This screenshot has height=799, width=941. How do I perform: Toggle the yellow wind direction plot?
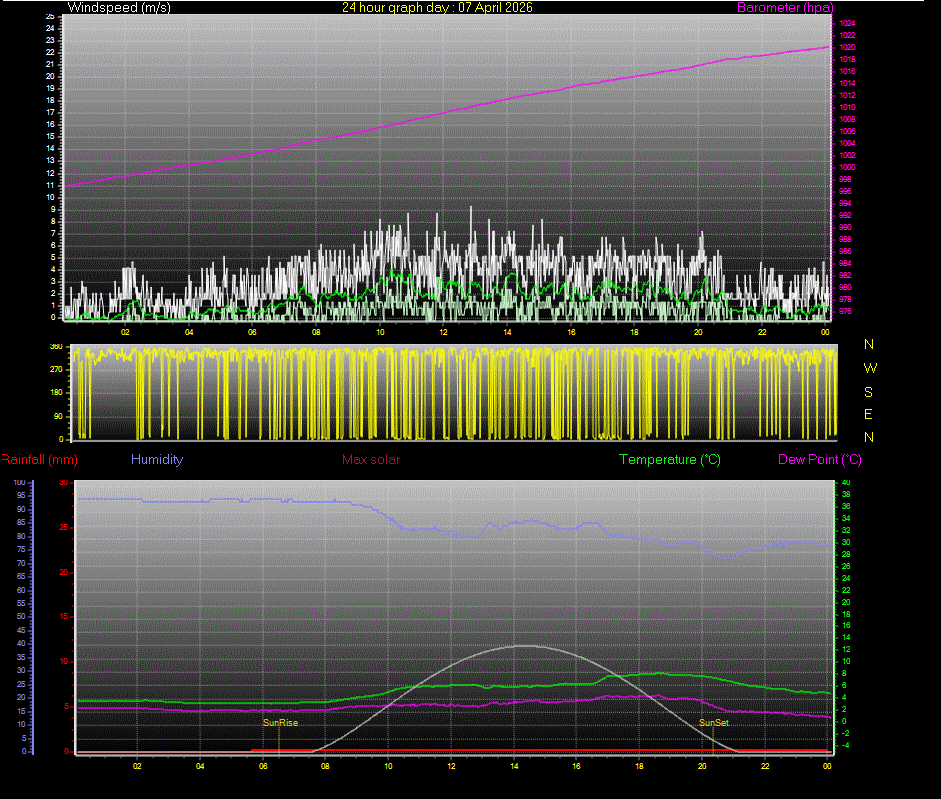(450, 390)
